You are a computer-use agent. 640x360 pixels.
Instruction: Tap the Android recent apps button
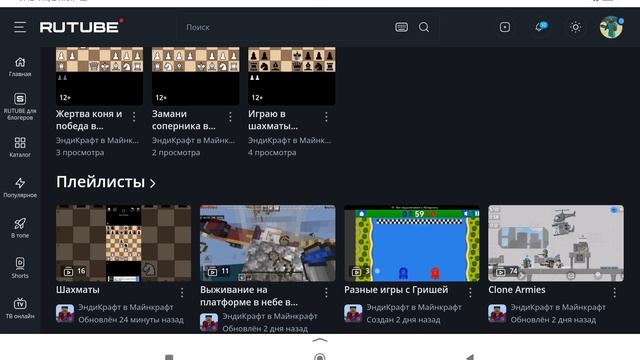click(x=169, y=358)
